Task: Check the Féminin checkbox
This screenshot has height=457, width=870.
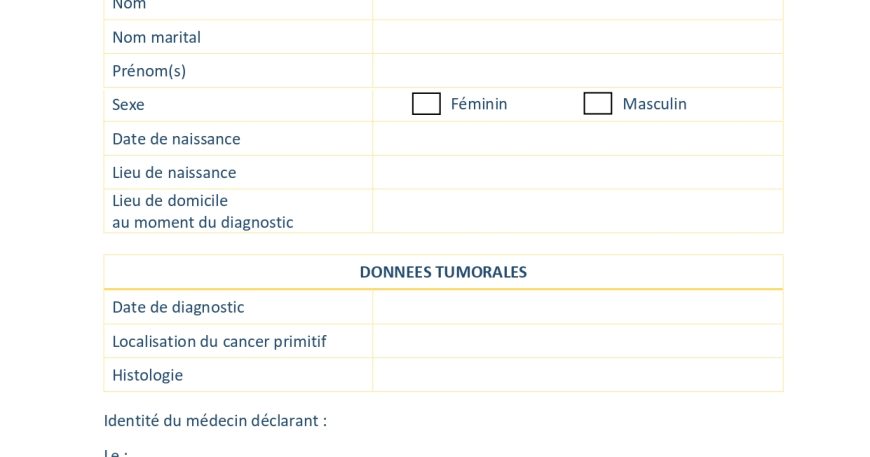Action: tap(426, 104)
